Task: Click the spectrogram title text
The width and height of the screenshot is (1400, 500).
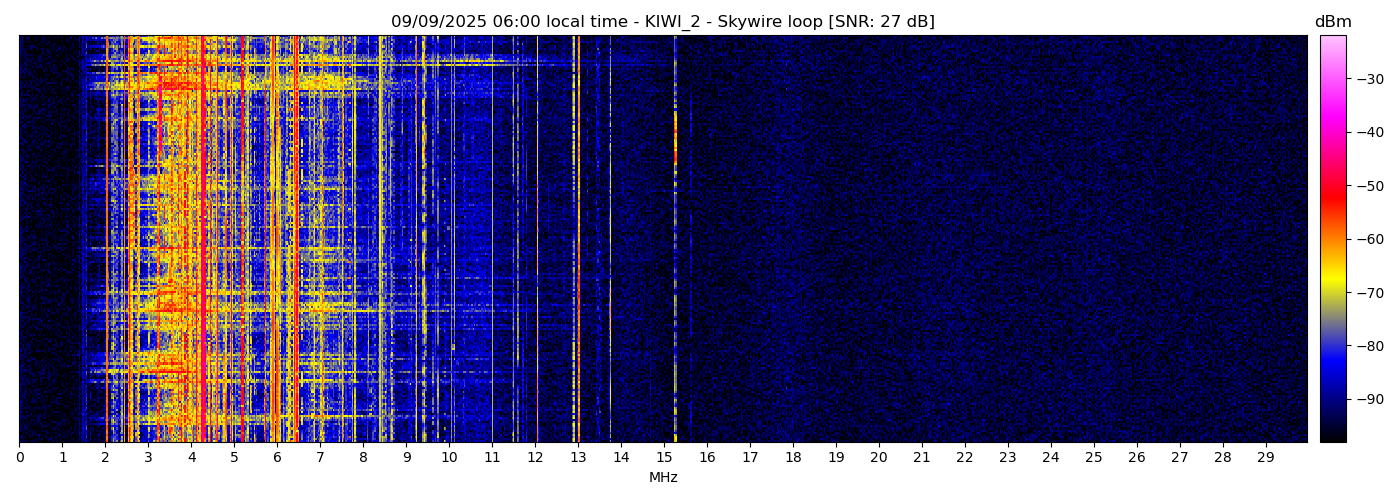Action: click(x=662, y=22)
